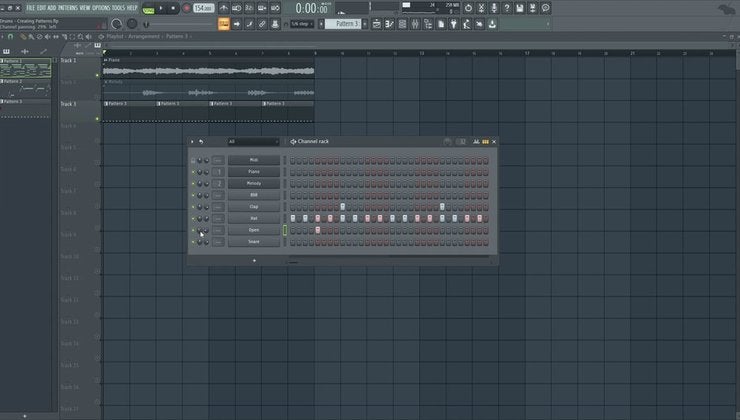Start playback with the play button
The width and height of the screenshot is (740, 420).
161,8
